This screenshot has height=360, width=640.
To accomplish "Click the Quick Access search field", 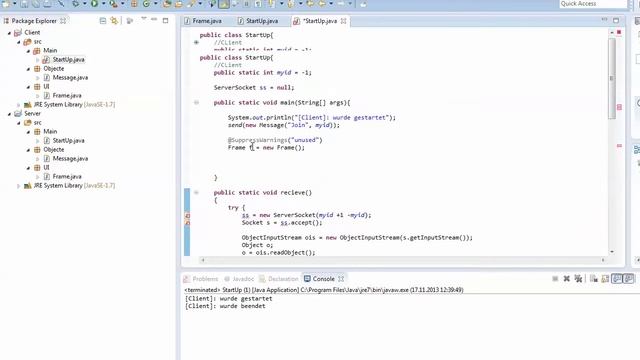I will pos(593,4).
